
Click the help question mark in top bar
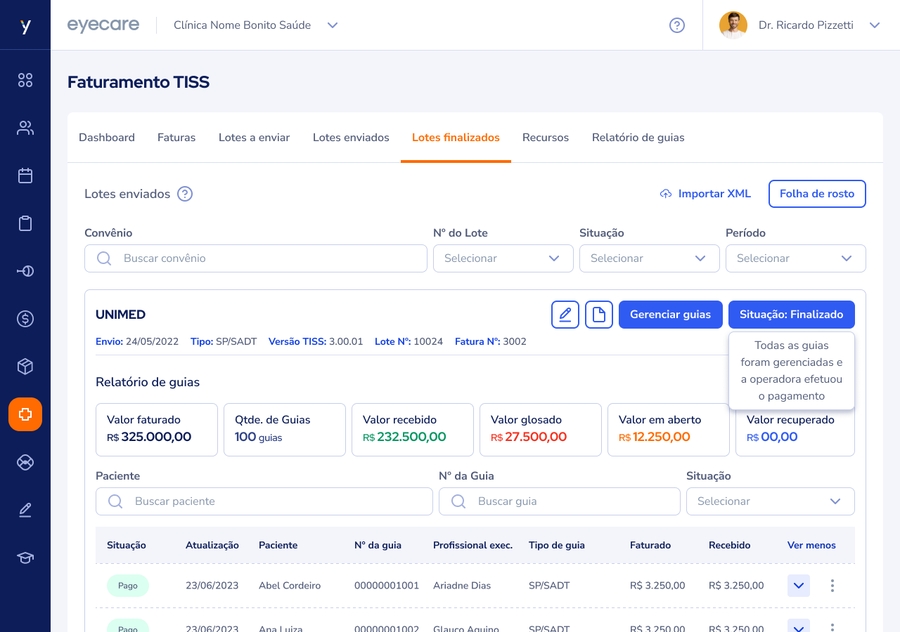[x=677, y=25]
